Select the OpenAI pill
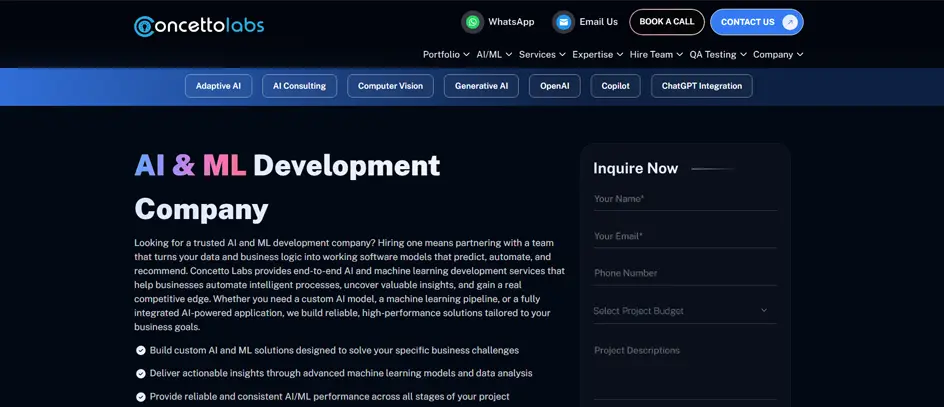This screenshot has width=944, height=407. (x=554, y=86)
